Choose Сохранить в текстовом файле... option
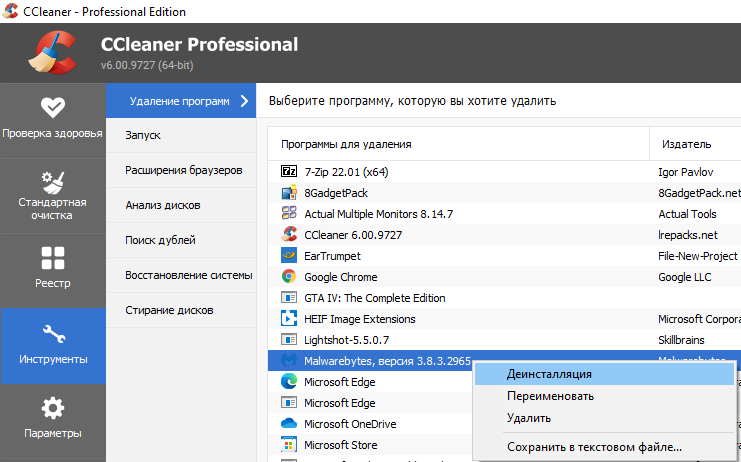 click(604, 446)
